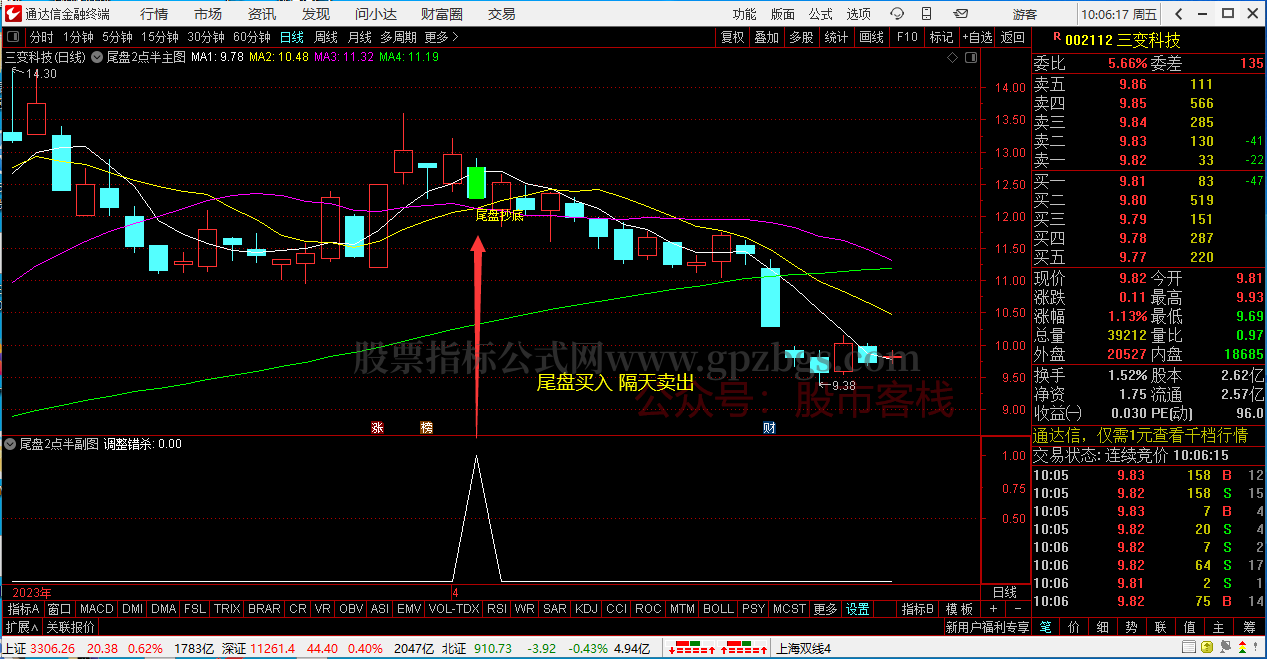
Task: Switch to the 周线 weekly chart
Action: (x=326, y=37)
